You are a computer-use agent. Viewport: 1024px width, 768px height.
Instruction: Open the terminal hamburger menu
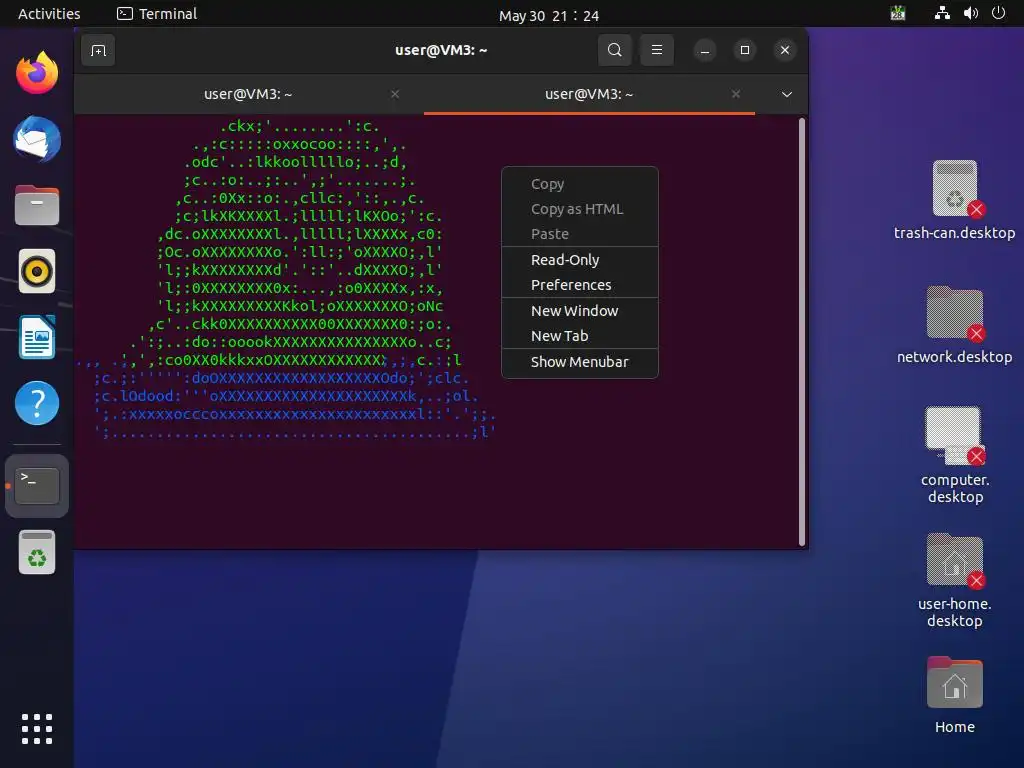(657, 50)
